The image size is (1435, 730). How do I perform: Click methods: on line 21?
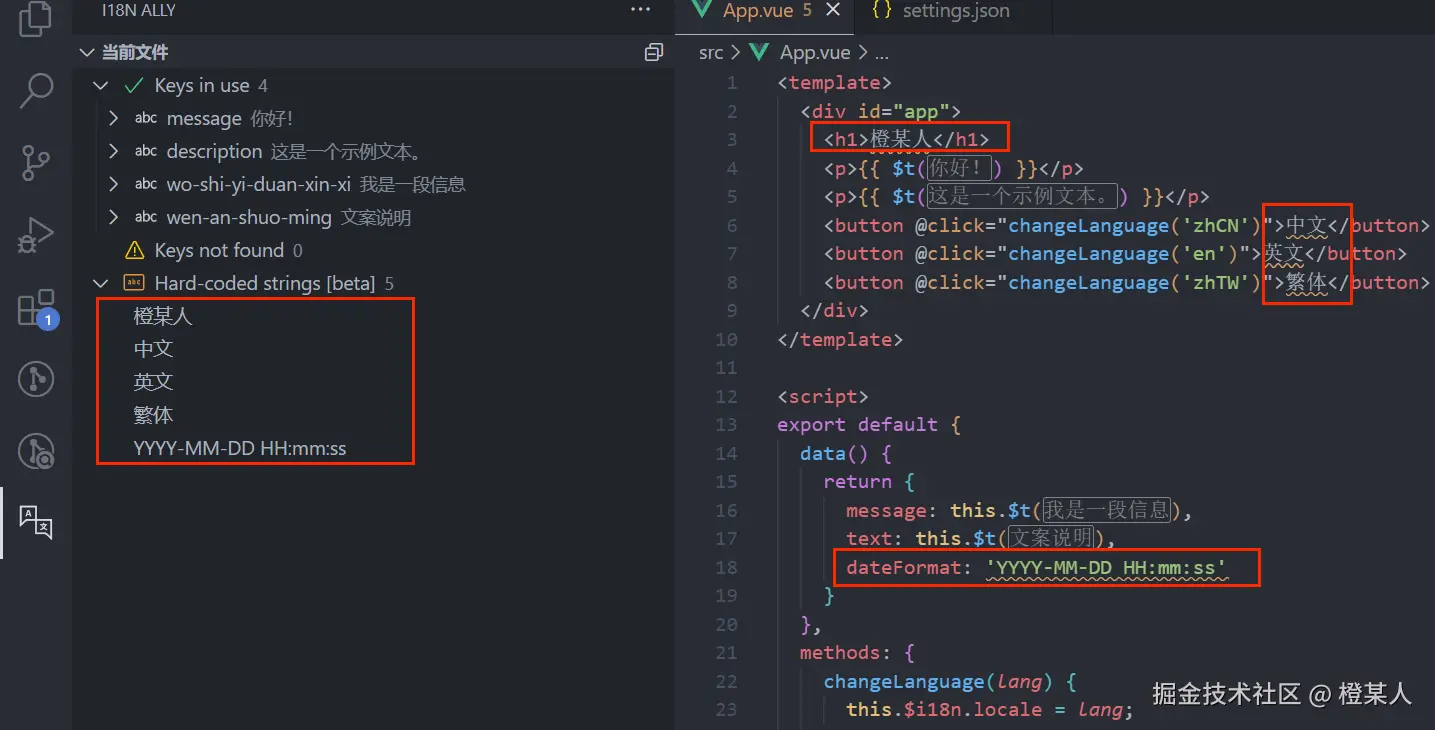(846, 652)
